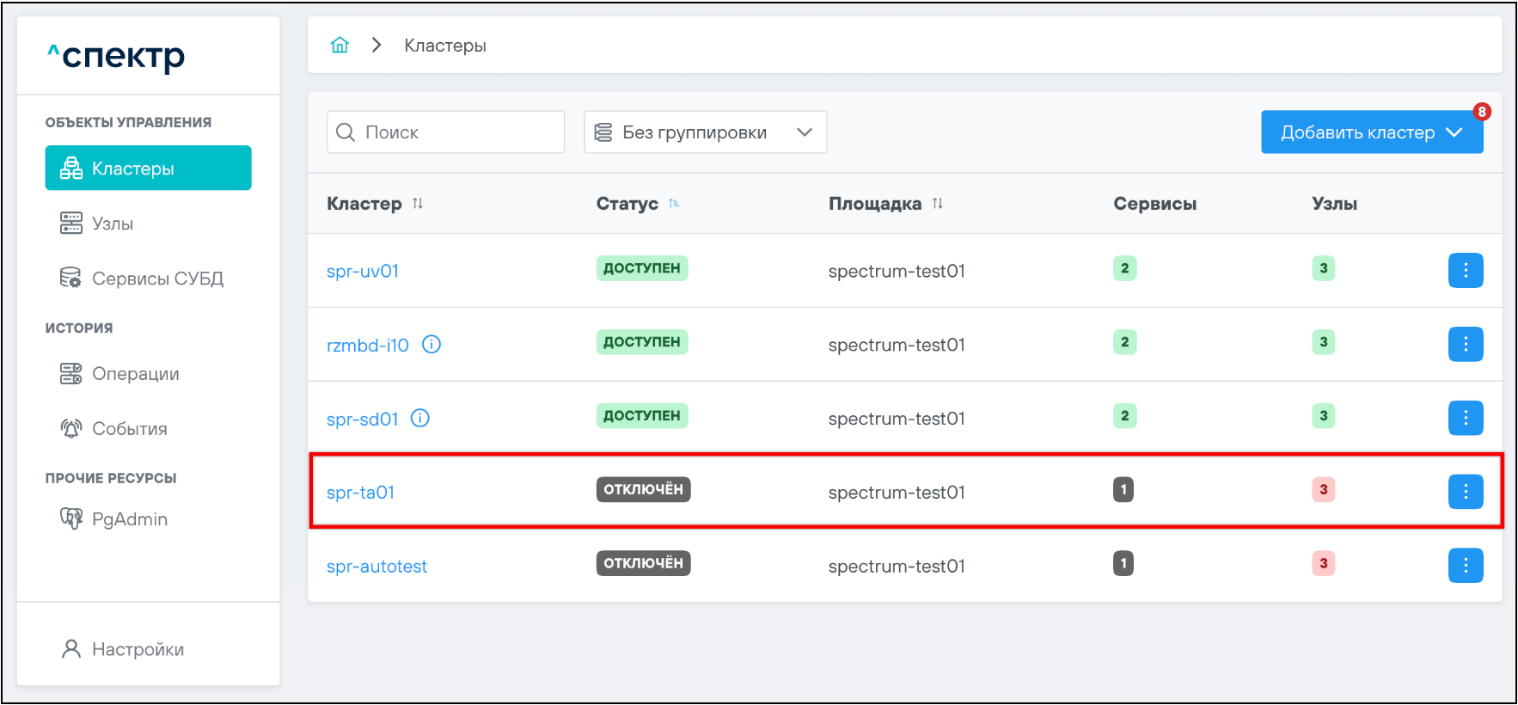Go to Узлы in the sidebar
The image size is (1518, 705).
tap(112, 224)
